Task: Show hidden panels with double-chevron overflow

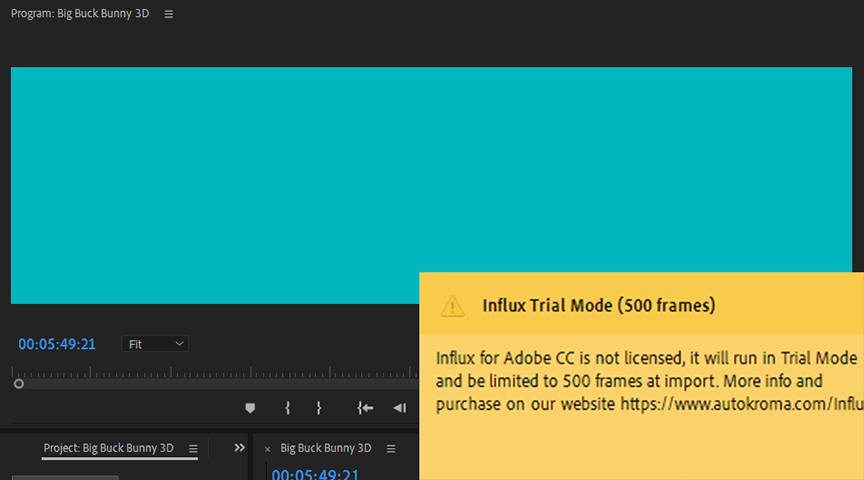Action: pos(239,448)
